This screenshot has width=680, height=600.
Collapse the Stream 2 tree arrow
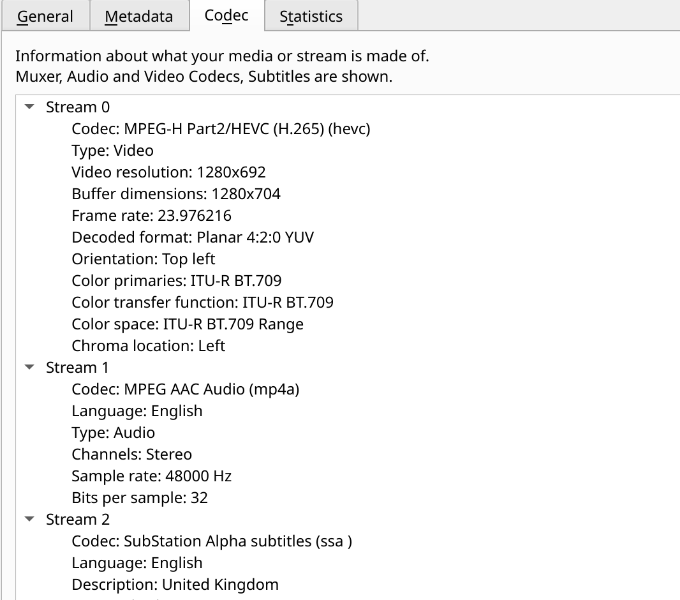29,519
